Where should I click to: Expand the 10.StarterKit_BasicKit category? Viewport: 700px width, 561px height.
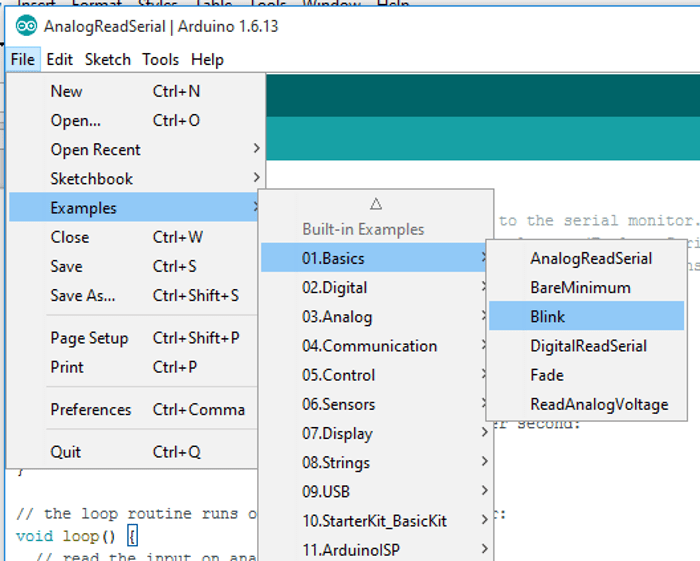coord(375,521)
